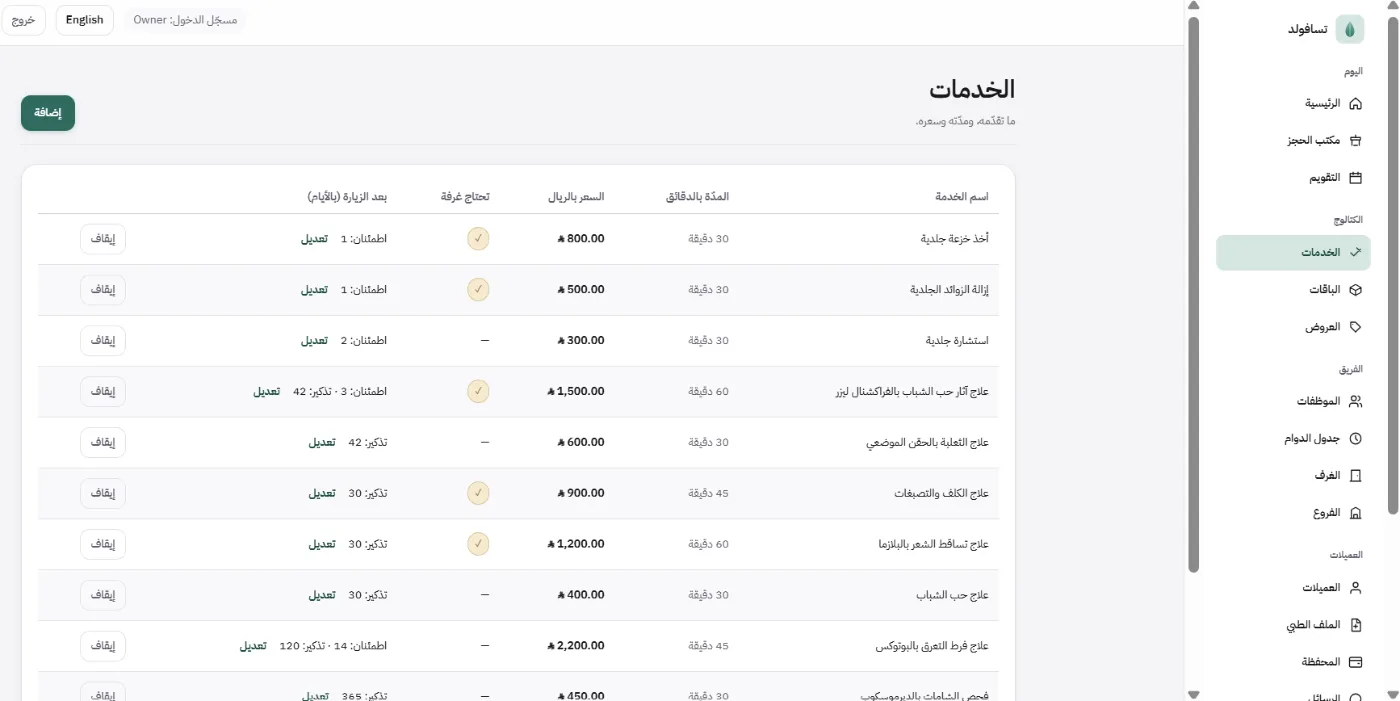Click إيقاف for علاج الكلف والتصبغات

103,493
